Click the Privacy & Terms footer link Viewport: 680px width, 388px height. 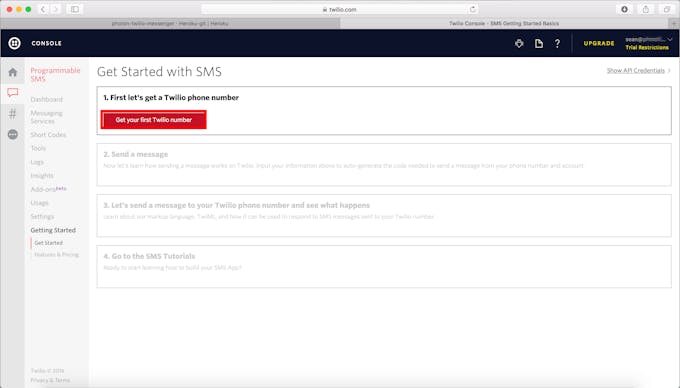[x=50, y=380]
